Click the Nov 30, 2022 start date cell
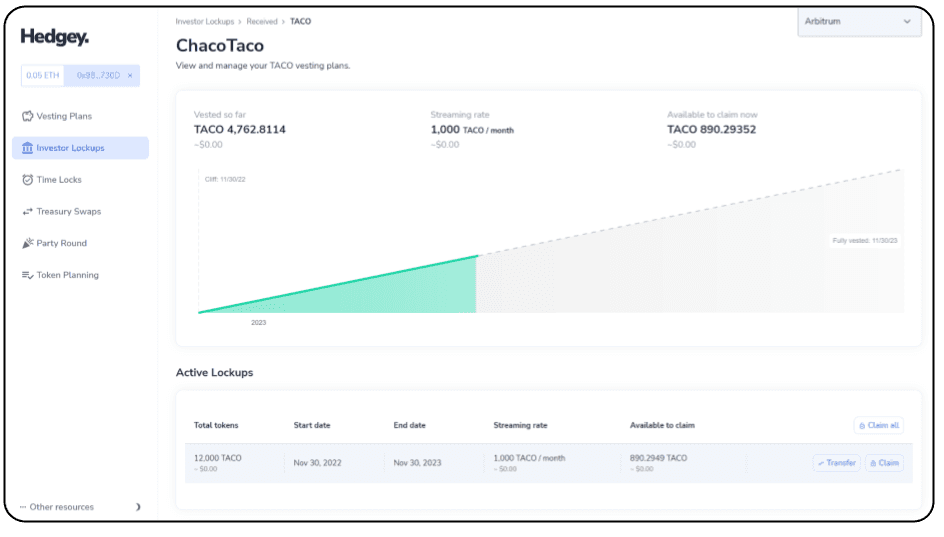Viewport: 944px width, 537px height. [317, 463]
